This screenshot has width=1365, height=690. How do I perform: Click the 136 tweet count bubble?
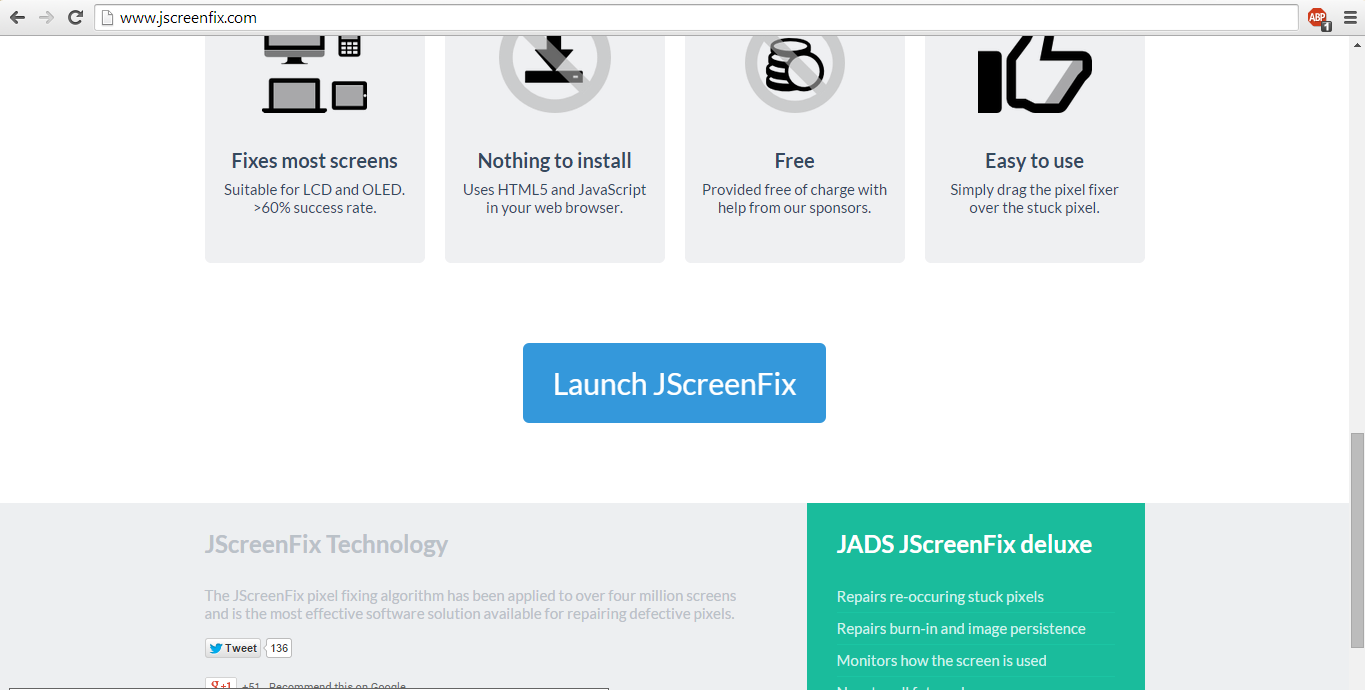(x=279, y=648)
